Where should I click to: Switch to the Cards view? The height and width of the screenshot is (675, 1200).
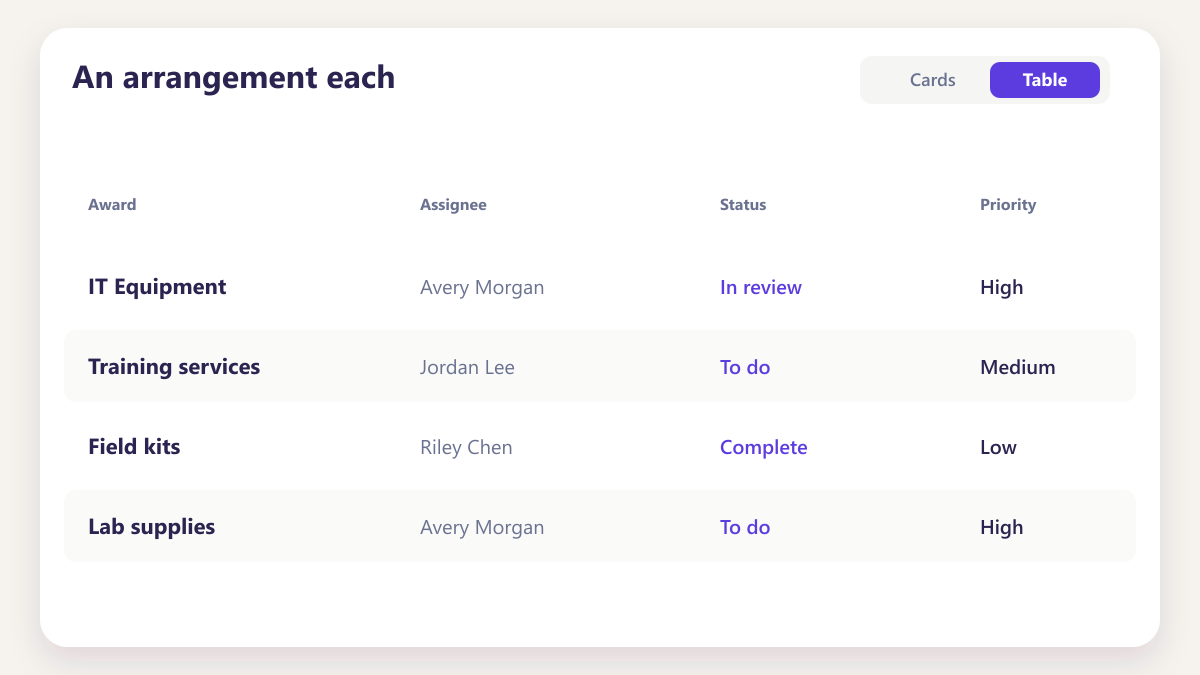pyautogui.click(x=933, y=80)
